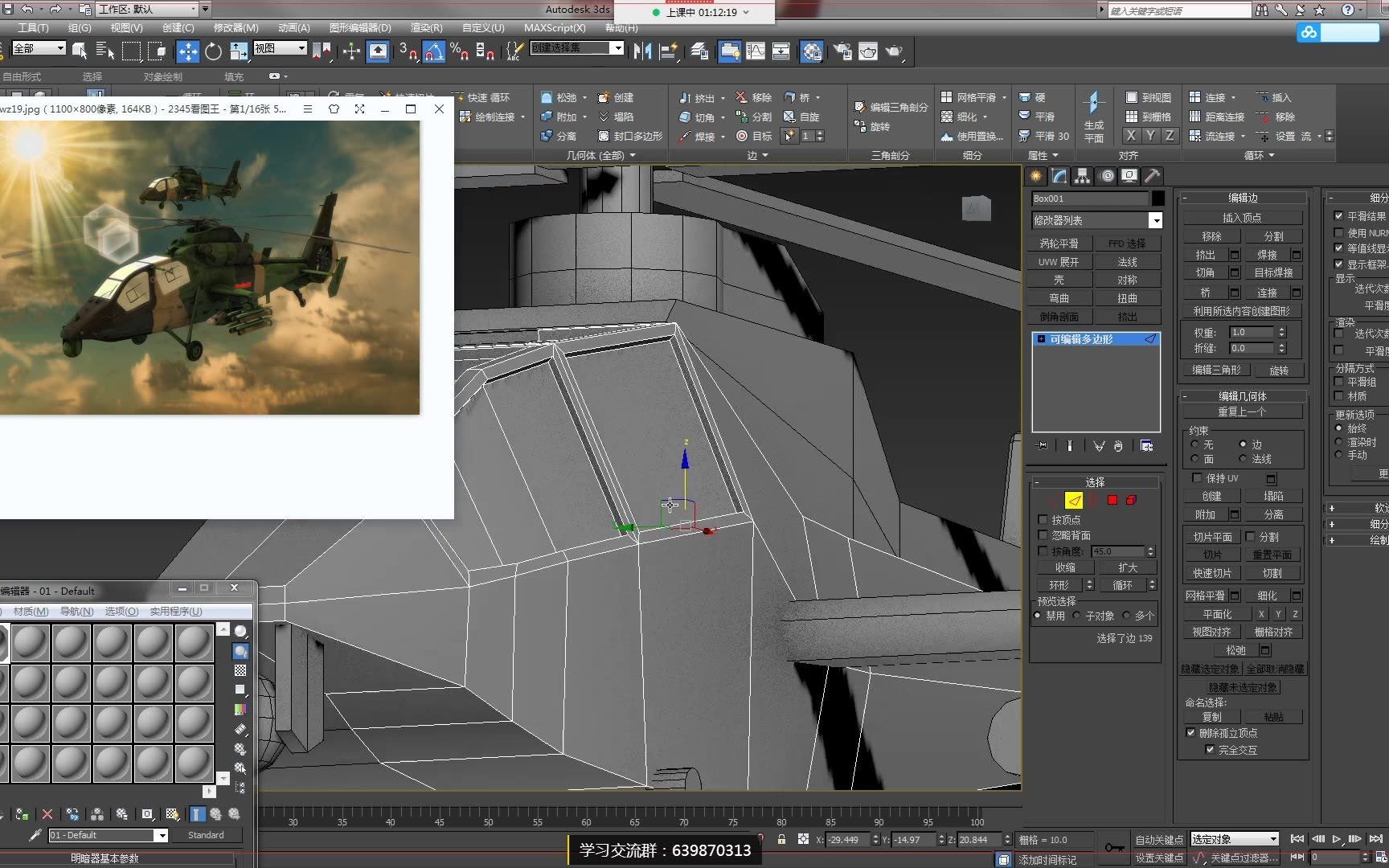Open the Display panel tab icon
Image resolution: width=1389 pixels, height=868 pixels.
[1129, 176]
